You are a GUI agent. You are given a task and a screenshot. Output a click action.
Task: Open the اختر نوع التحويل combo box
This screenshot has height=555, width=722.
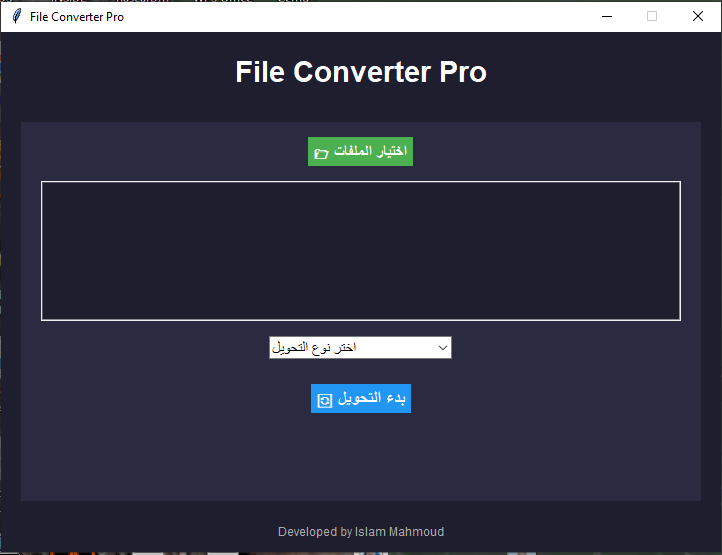click(360, 347)
